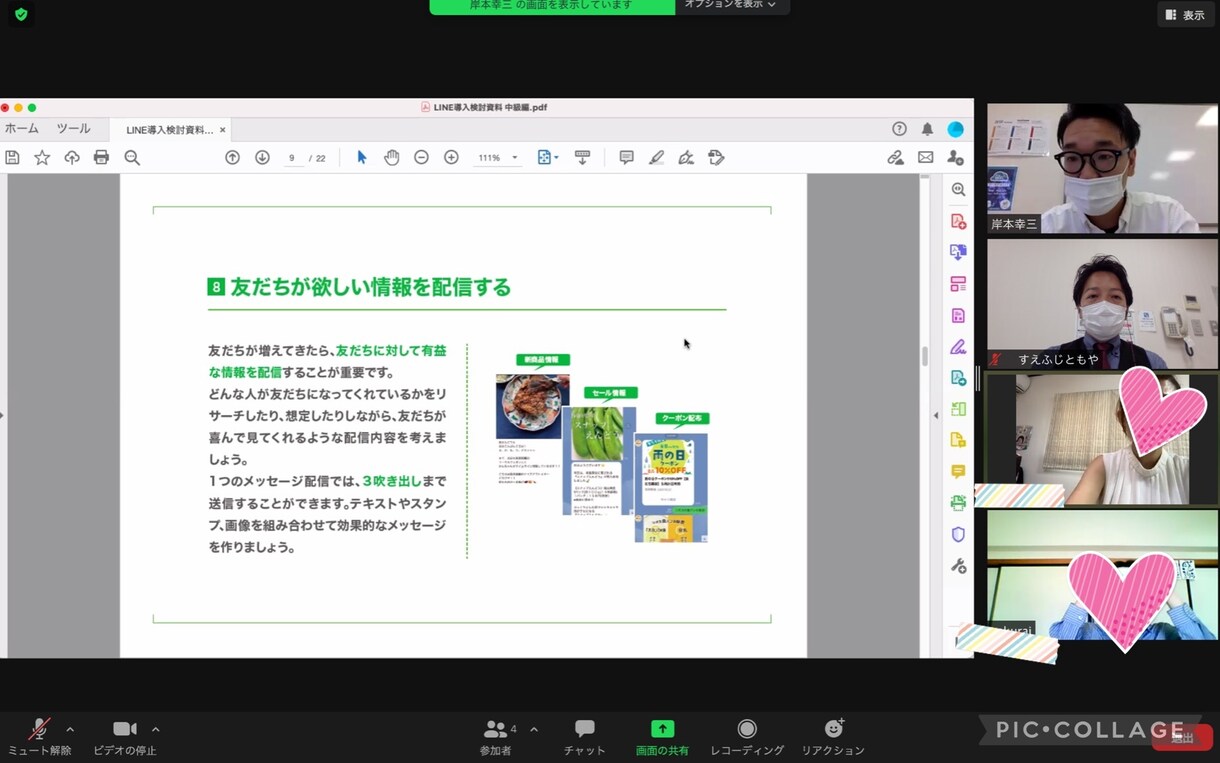
Task: Select 岸本幸三 video thumbnail
Action: [1102, 169]
